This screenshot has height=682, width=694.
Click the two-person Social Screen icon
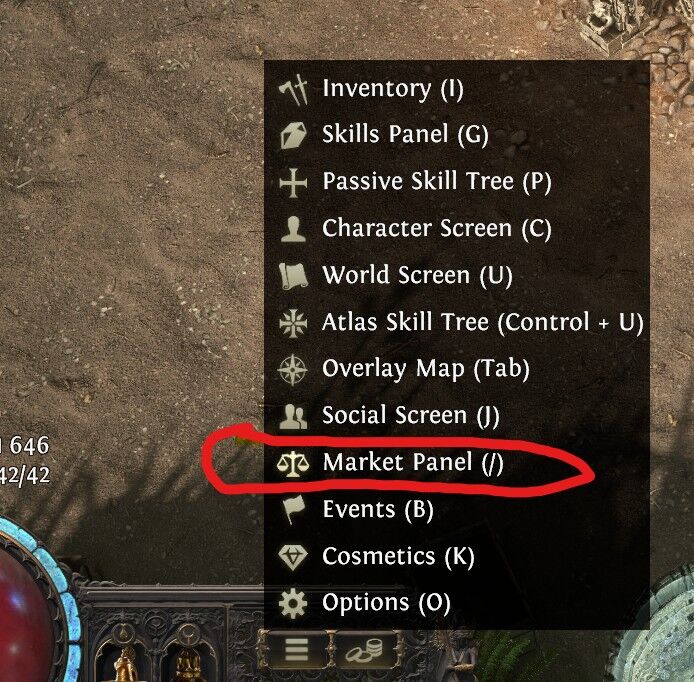[293, 416]
